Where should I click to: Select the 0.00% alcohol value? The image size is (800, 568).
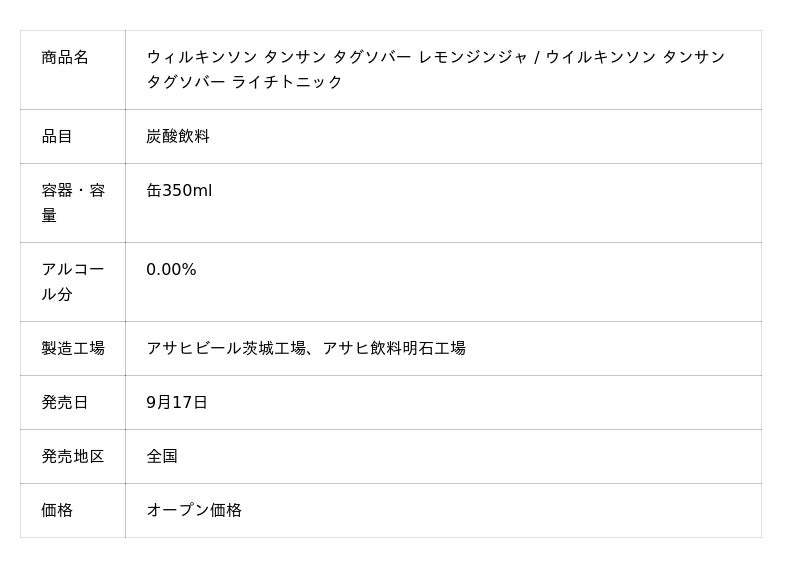pyautogui.click(x=171, y=269)
